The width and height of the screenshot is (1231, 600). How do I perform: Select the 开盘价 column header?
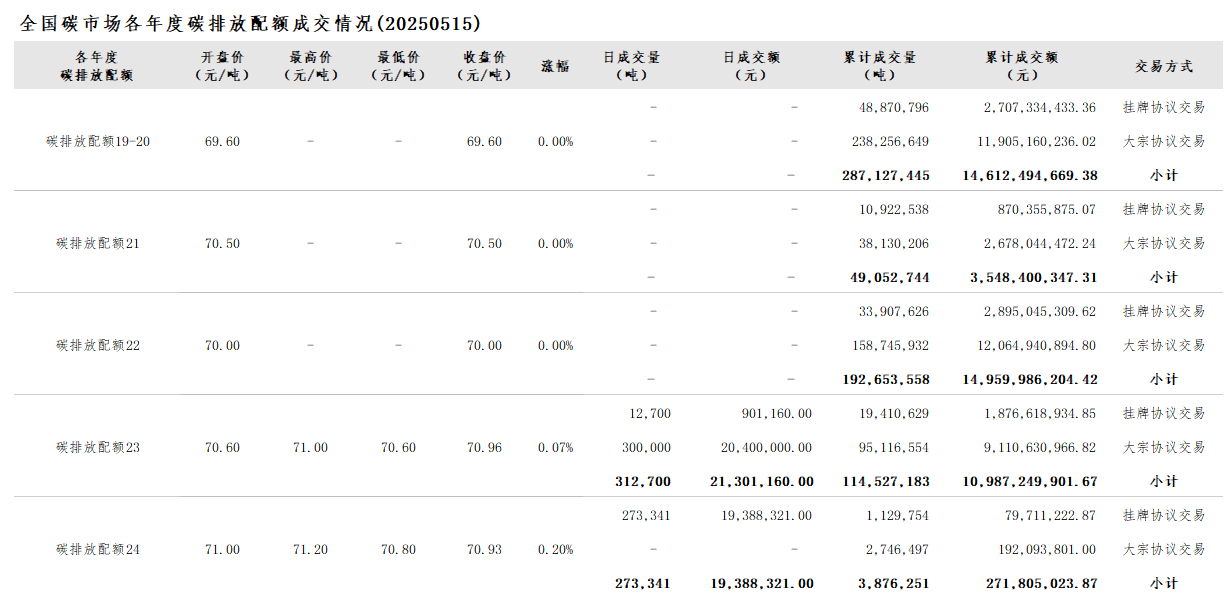(x=222, y=66)
